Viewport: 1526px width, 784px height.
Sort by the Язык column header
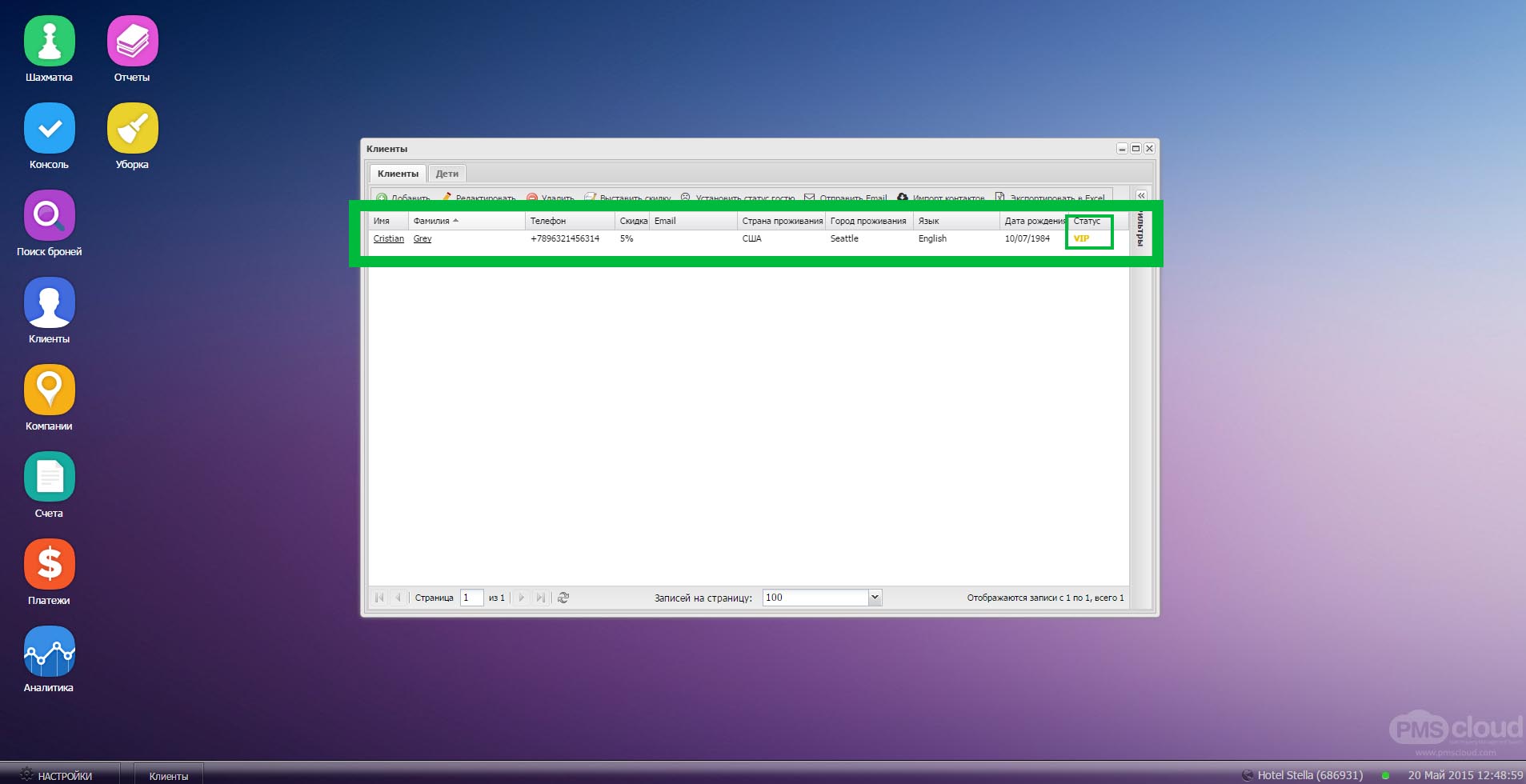[x=956, y=221]
